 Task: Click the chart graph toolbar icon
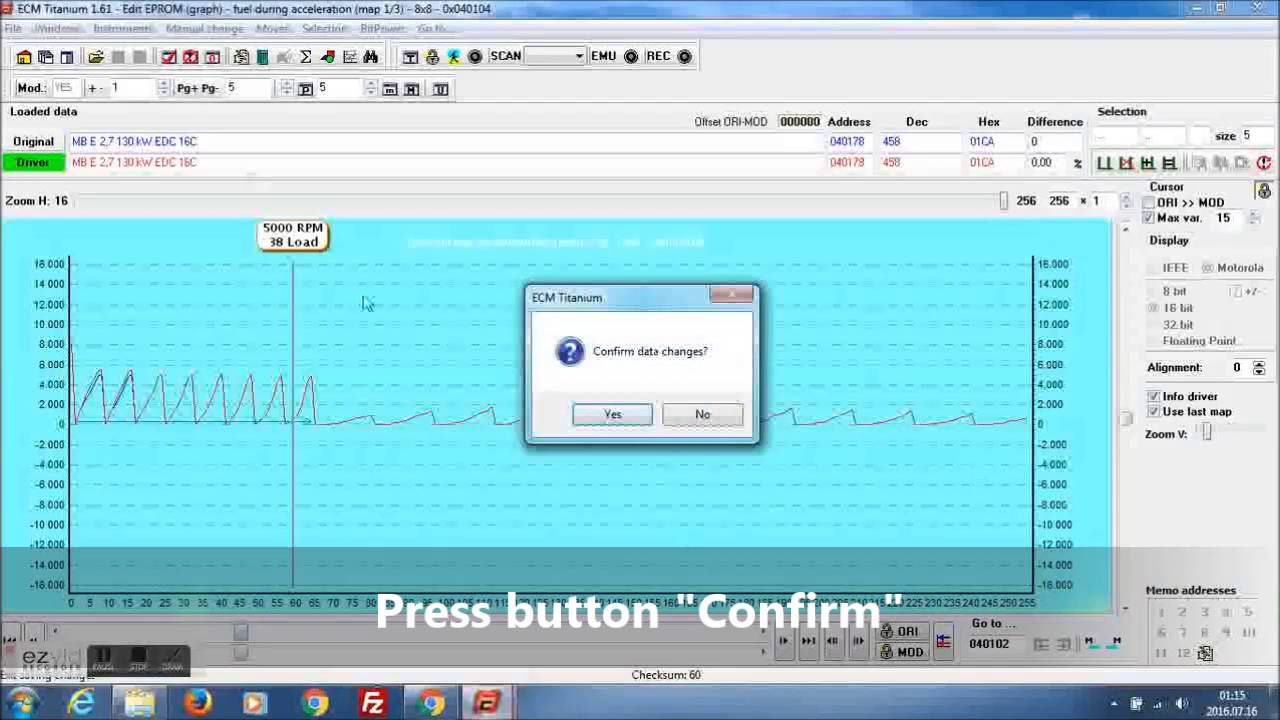point(349,57)
